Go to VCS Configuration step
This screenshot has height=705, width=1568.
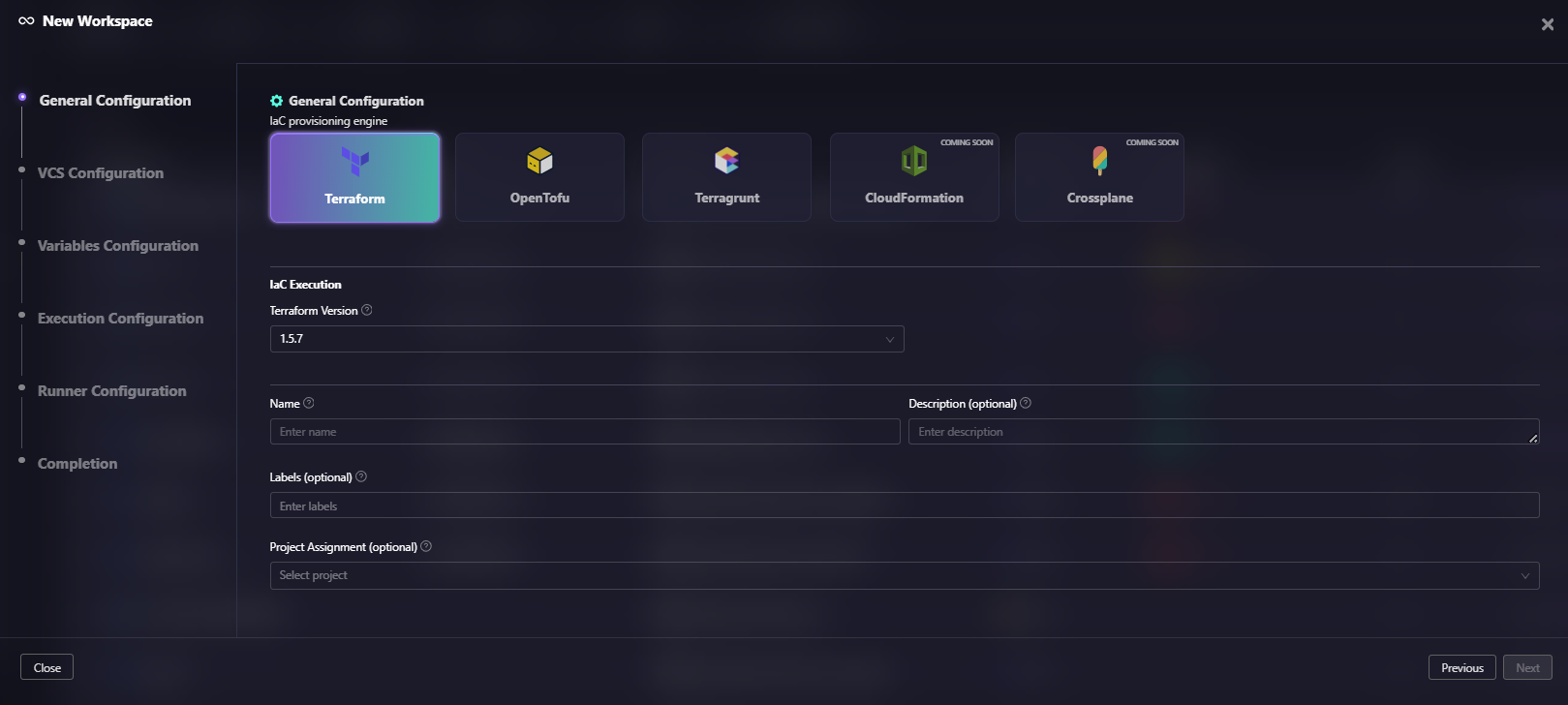(x=101, y=173)
